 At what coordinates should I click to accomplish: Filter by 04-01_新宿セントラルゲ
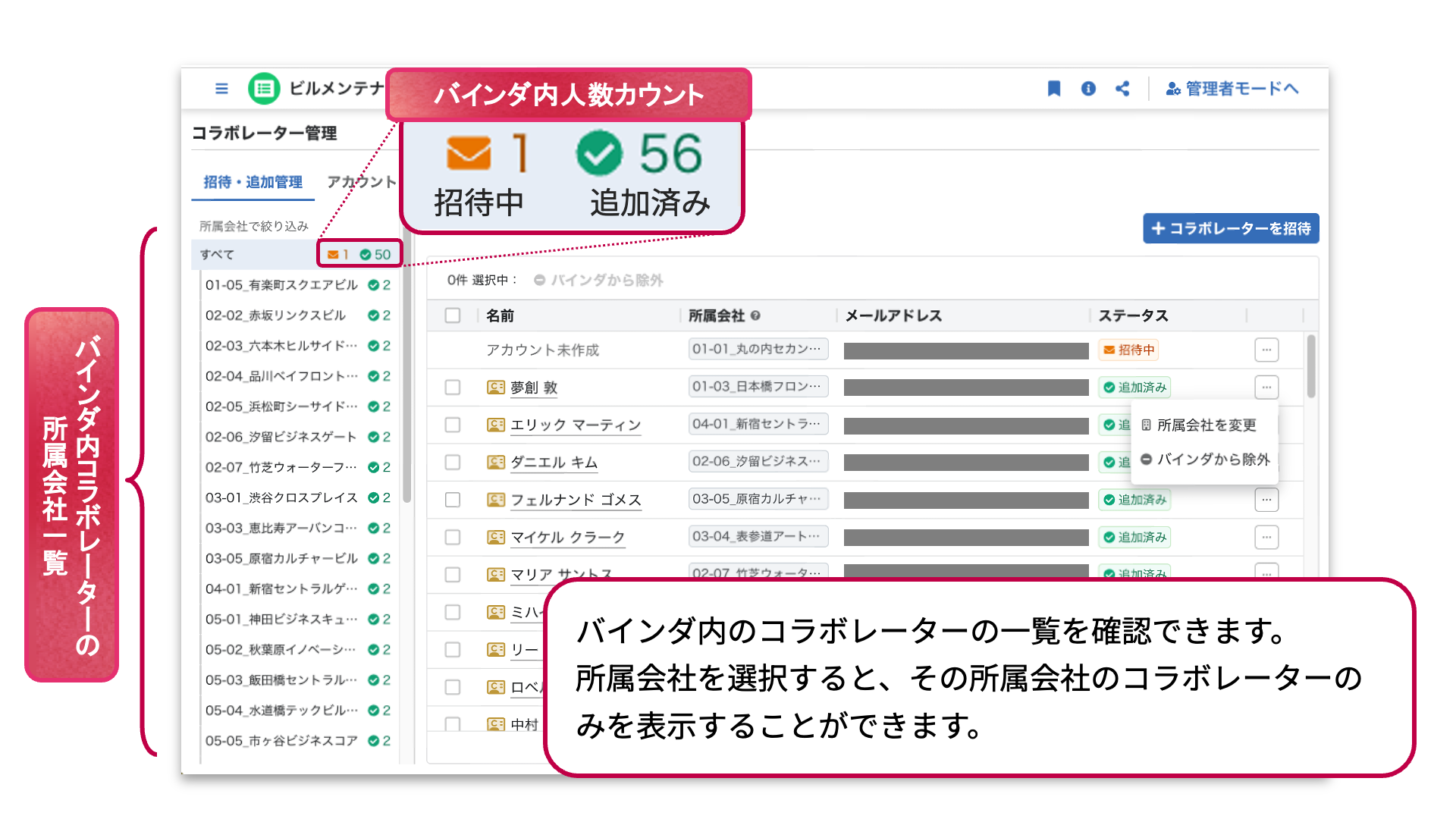[x=298, y=588]
